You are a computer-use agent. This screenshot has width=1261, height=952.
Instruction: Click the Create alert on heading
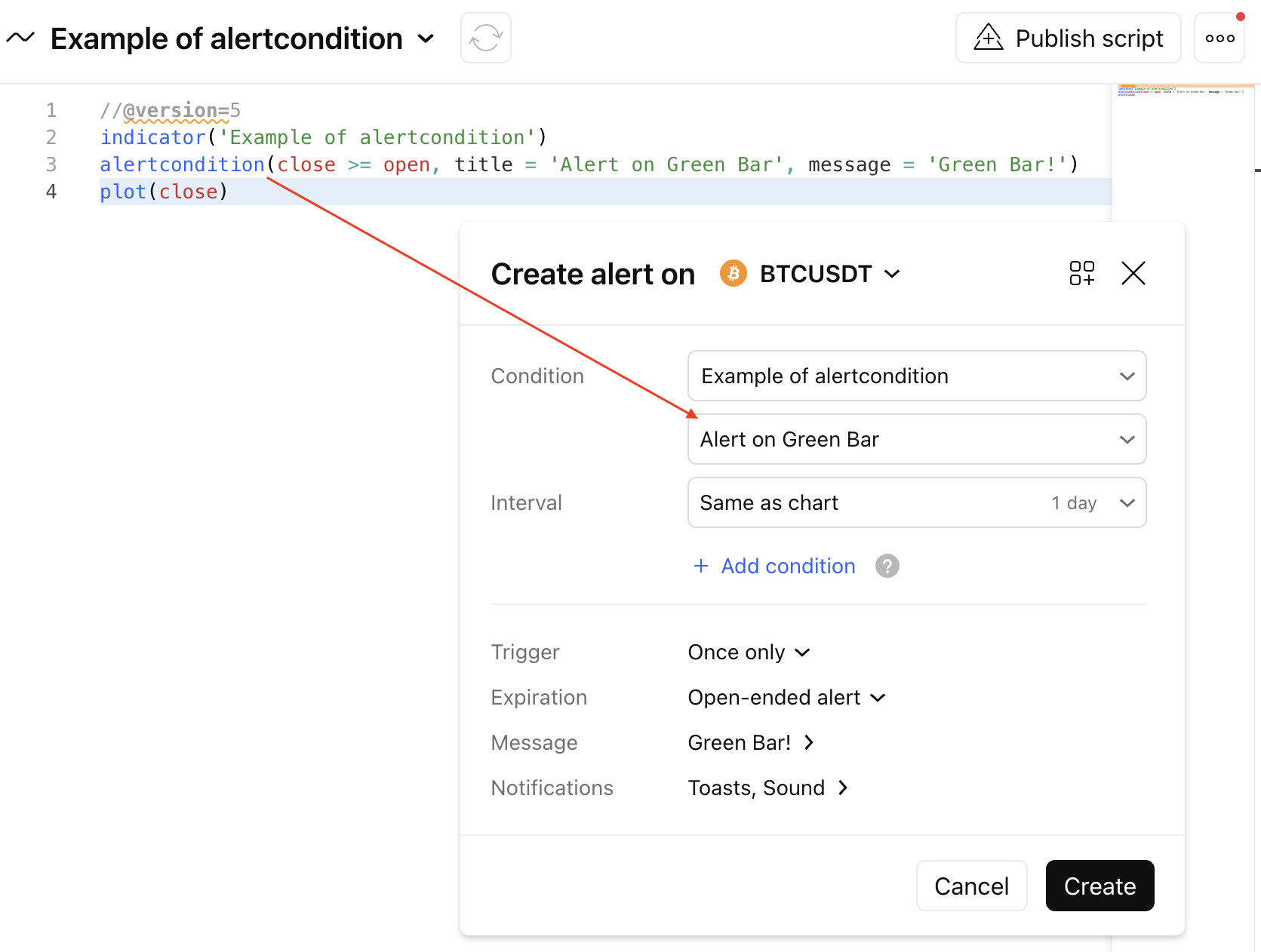(x=593, y=274)
